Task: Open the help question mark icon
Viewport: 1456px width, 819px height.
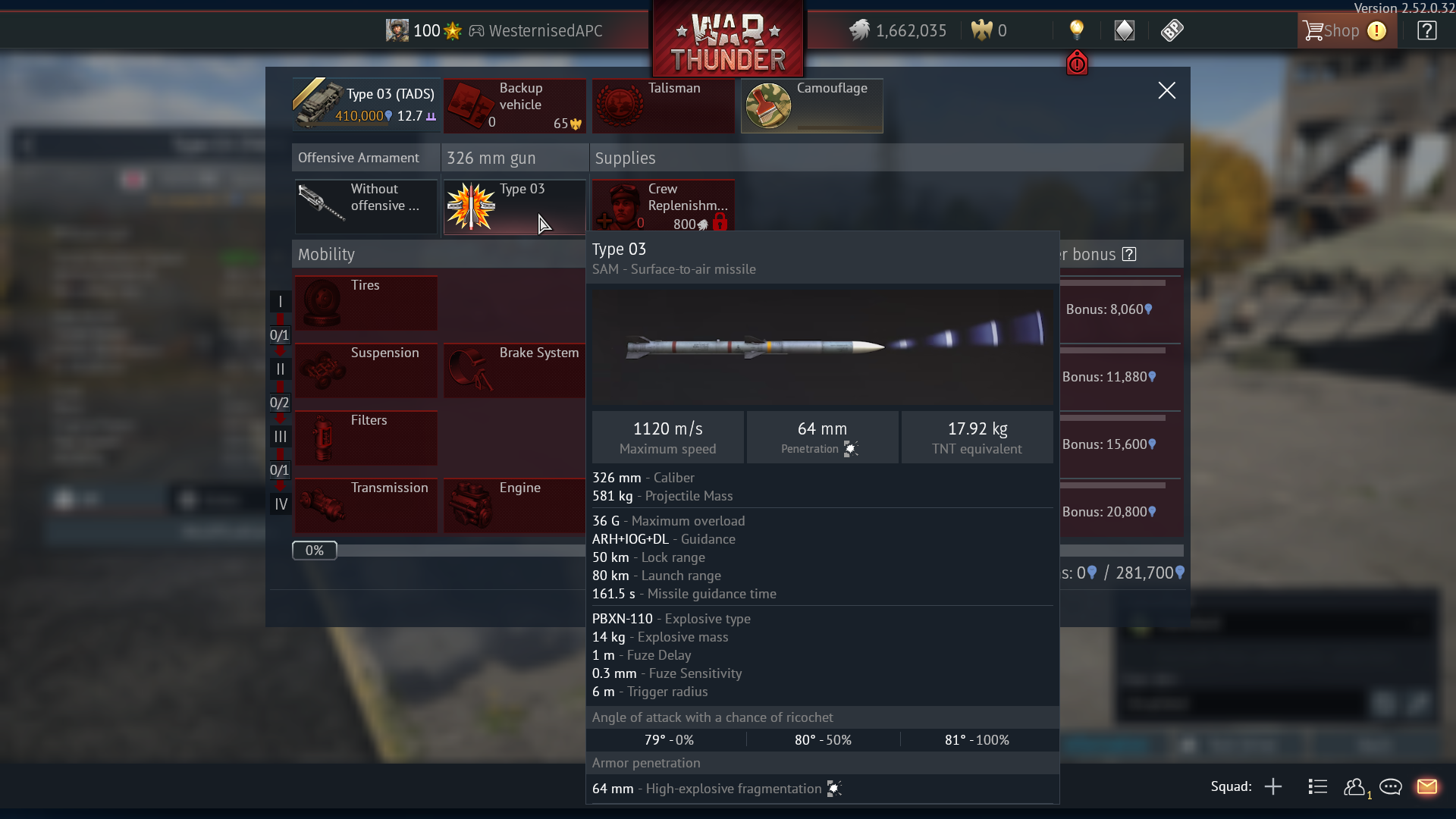Action: [x=1426, y=30]
